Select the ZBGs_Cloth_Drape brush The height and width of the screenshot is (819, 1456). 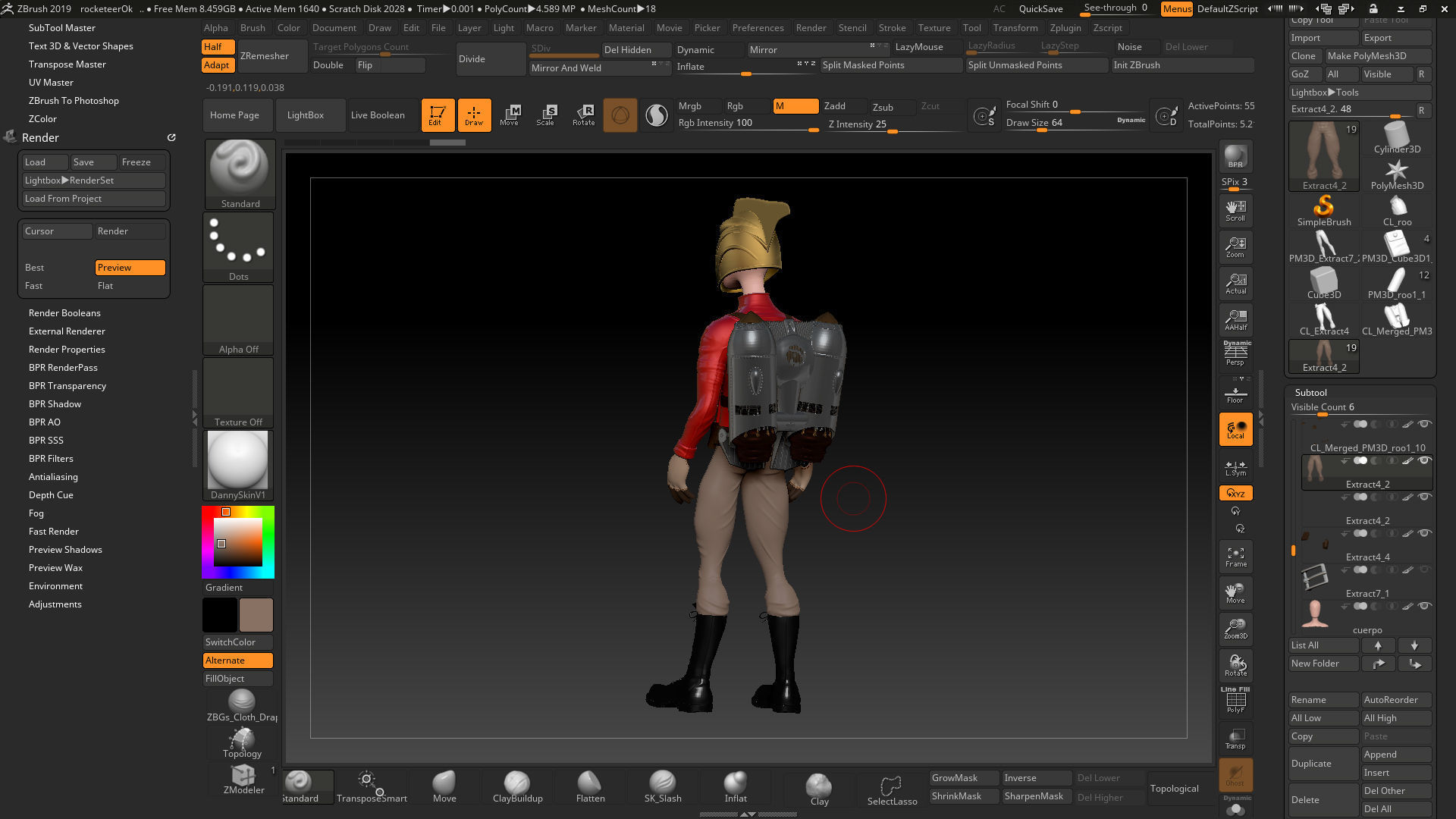(x=242, y=706)
